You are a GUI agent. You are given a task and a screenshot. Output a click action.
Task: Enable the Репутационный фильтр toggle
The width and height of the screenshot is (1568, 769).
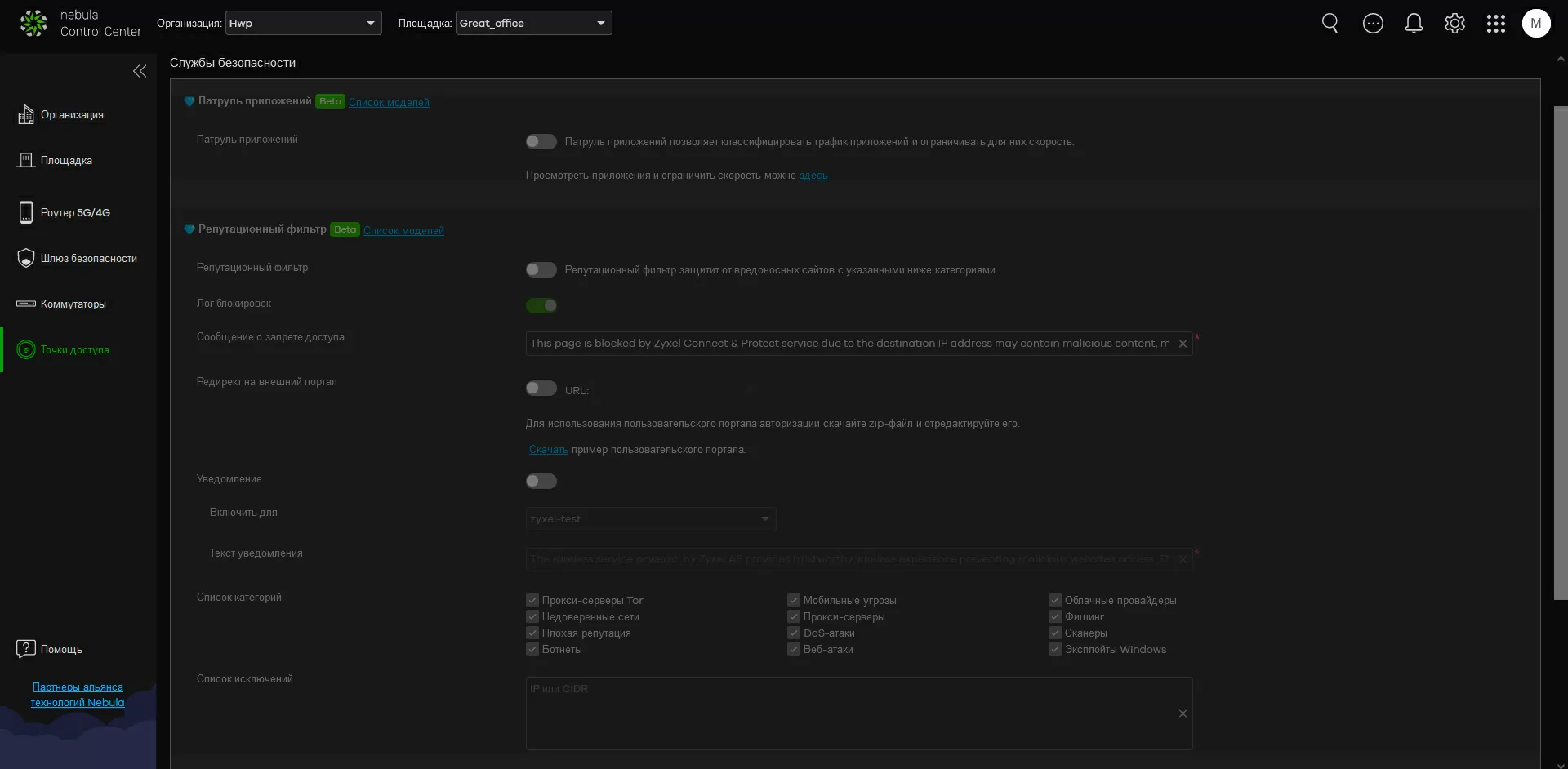[x=541, y=269]
